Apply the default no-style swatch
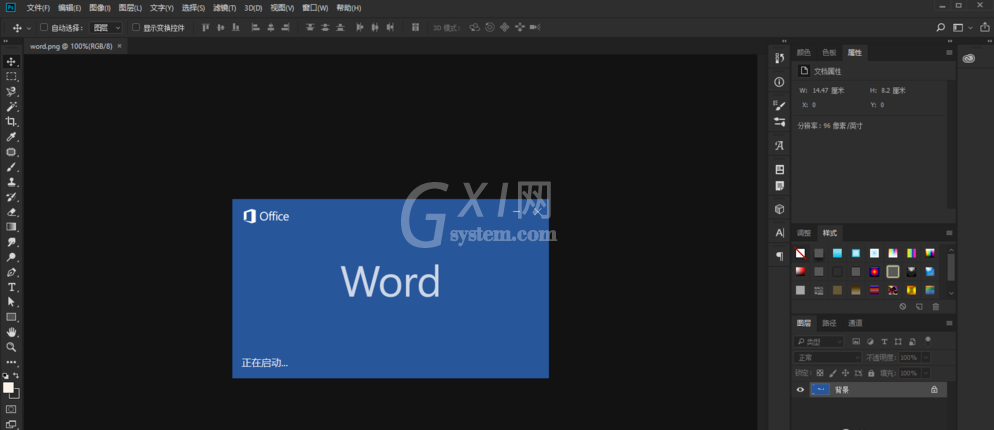994x430 pixels. click(801, 253)
